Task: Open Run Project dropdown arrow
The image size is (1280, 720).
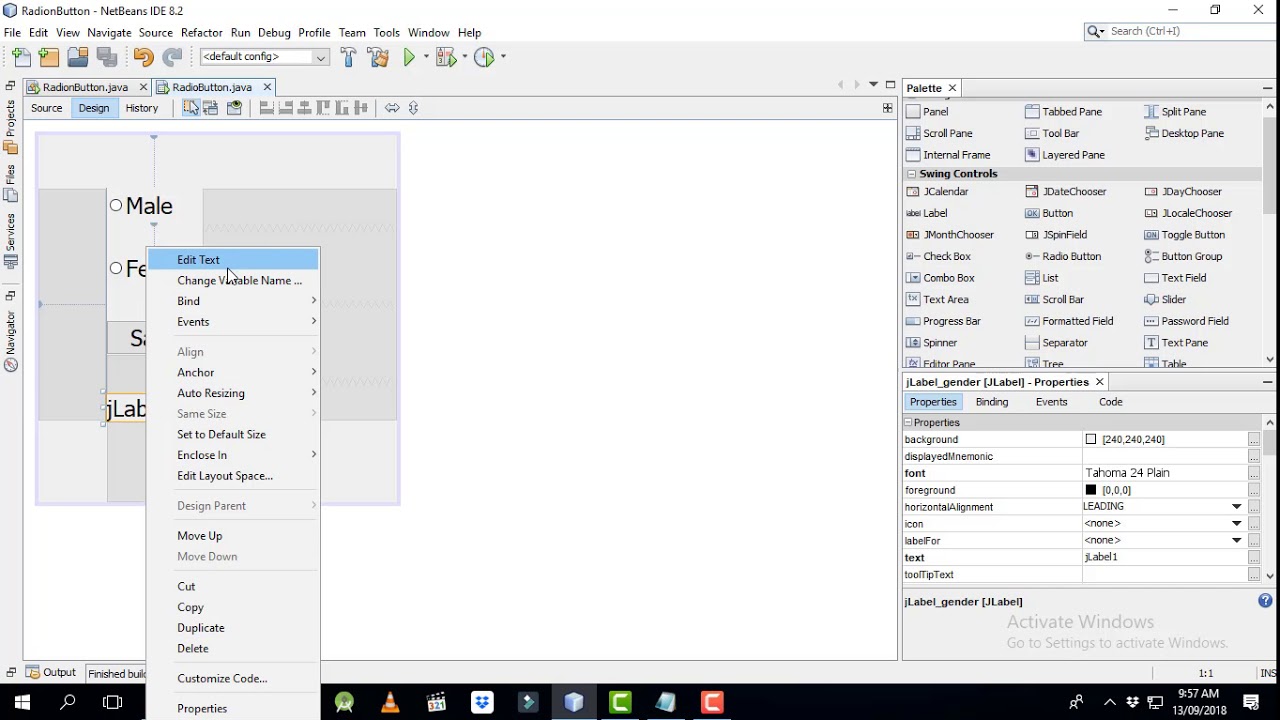Action: [424, 57]
